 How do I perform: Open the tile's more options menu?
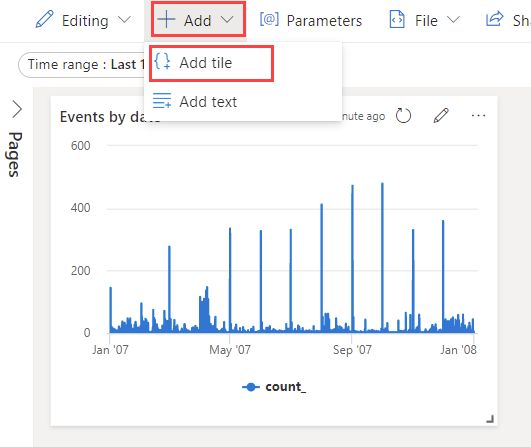pos(478,116)
